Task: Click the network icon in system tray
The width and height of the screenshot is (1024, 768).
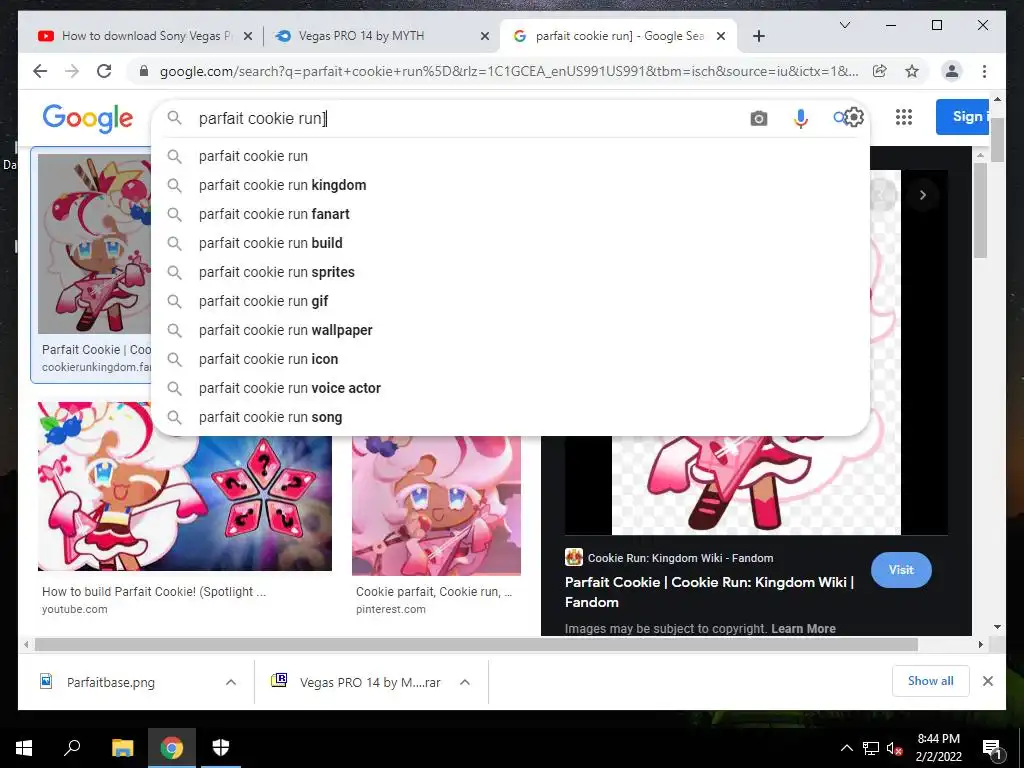Action: 871,748
